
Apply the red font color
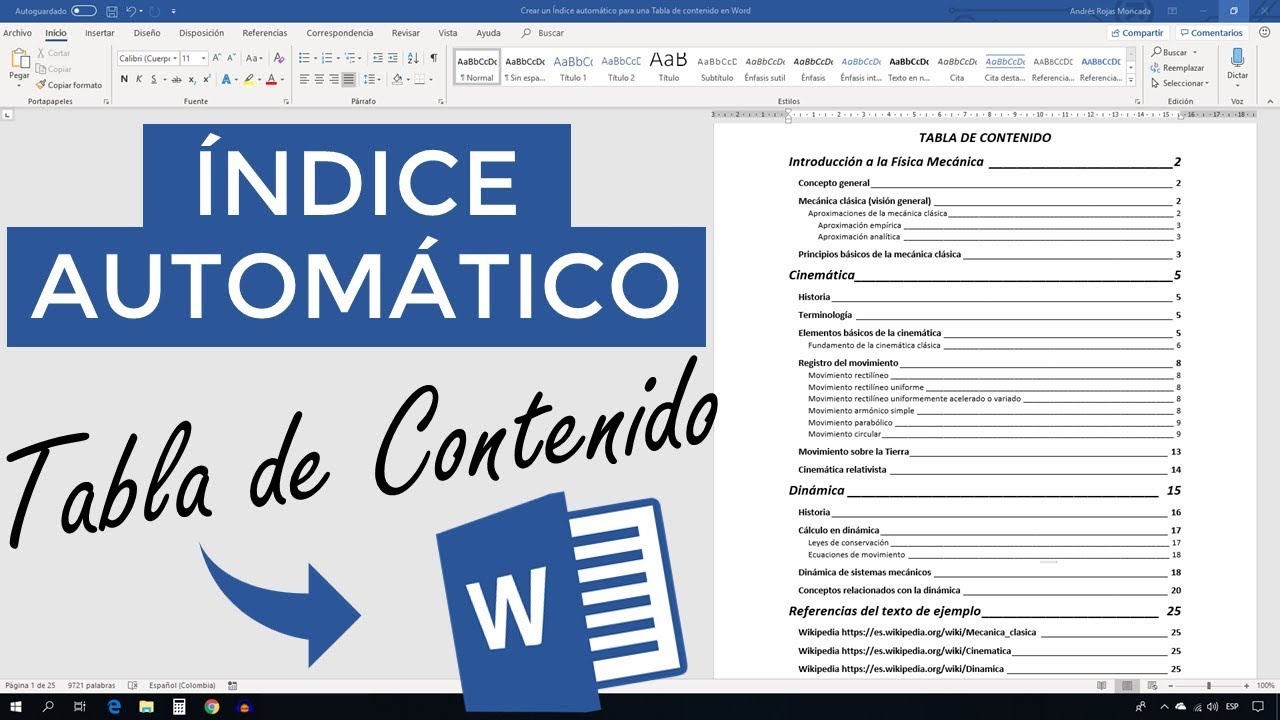click(x=272, y=79)
